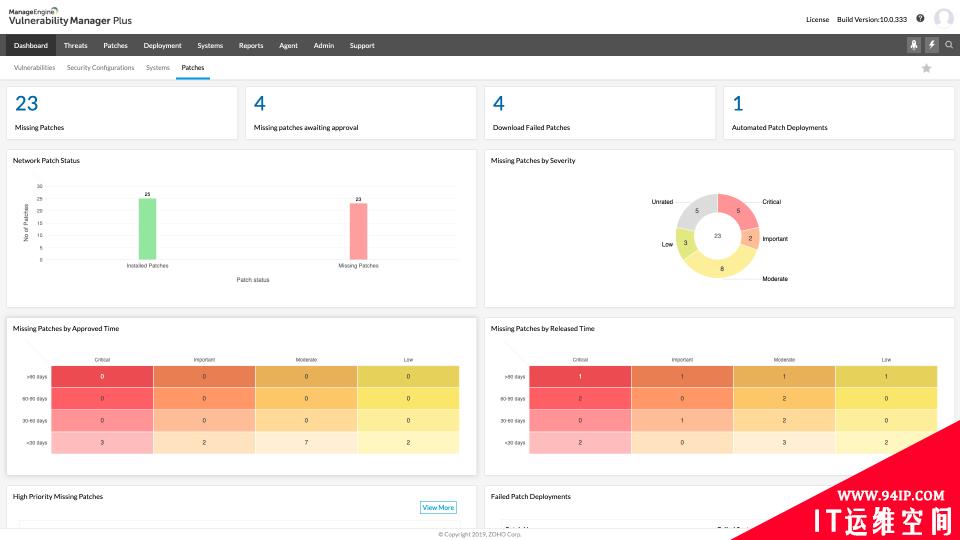960x540 pixels.
Task: Open the help question mark icon
Action: pyautogui.click(x=920, y=18)
